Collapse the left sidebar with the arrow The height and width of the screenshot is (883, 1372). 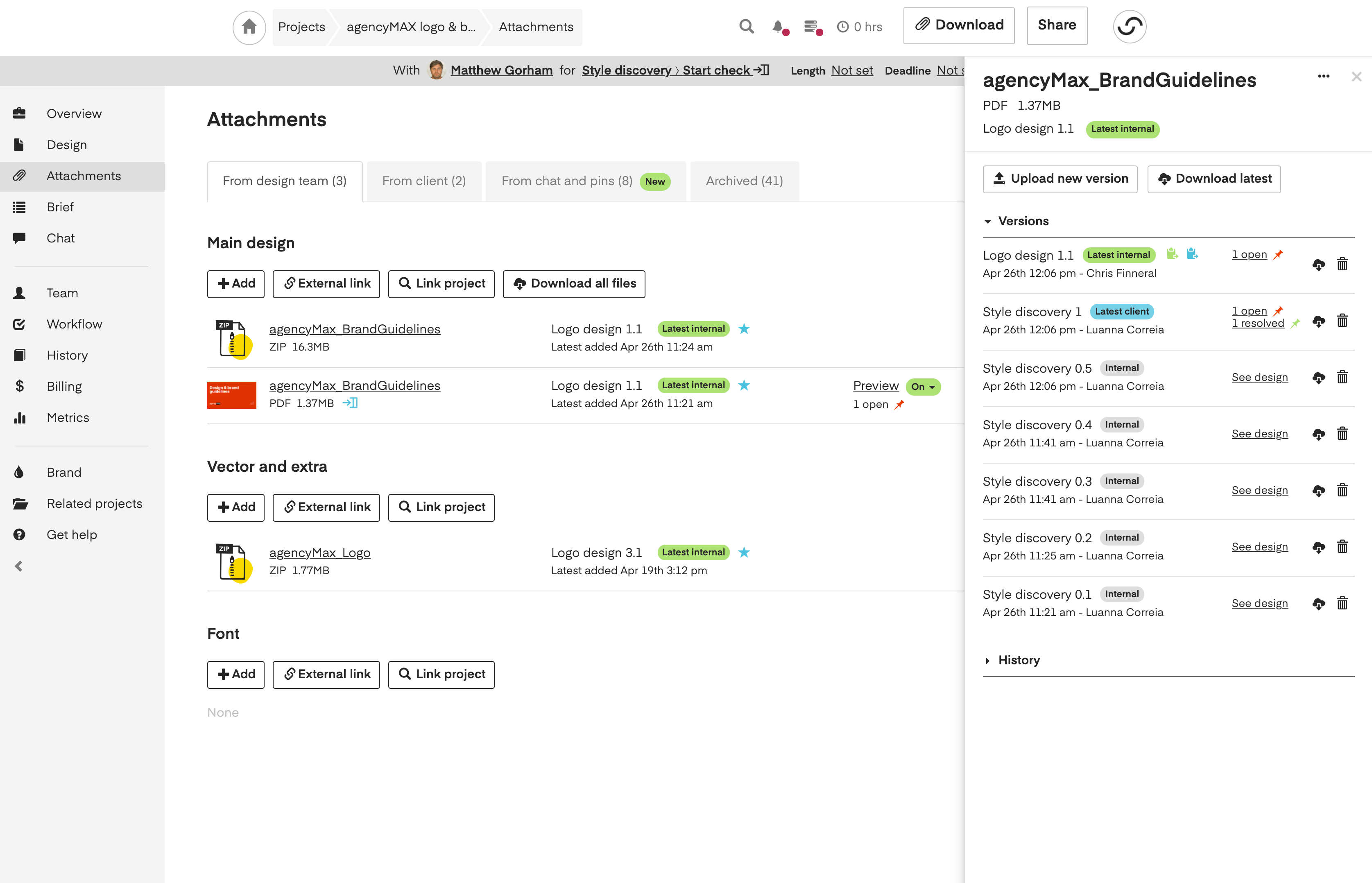click(x=19, y=566)
